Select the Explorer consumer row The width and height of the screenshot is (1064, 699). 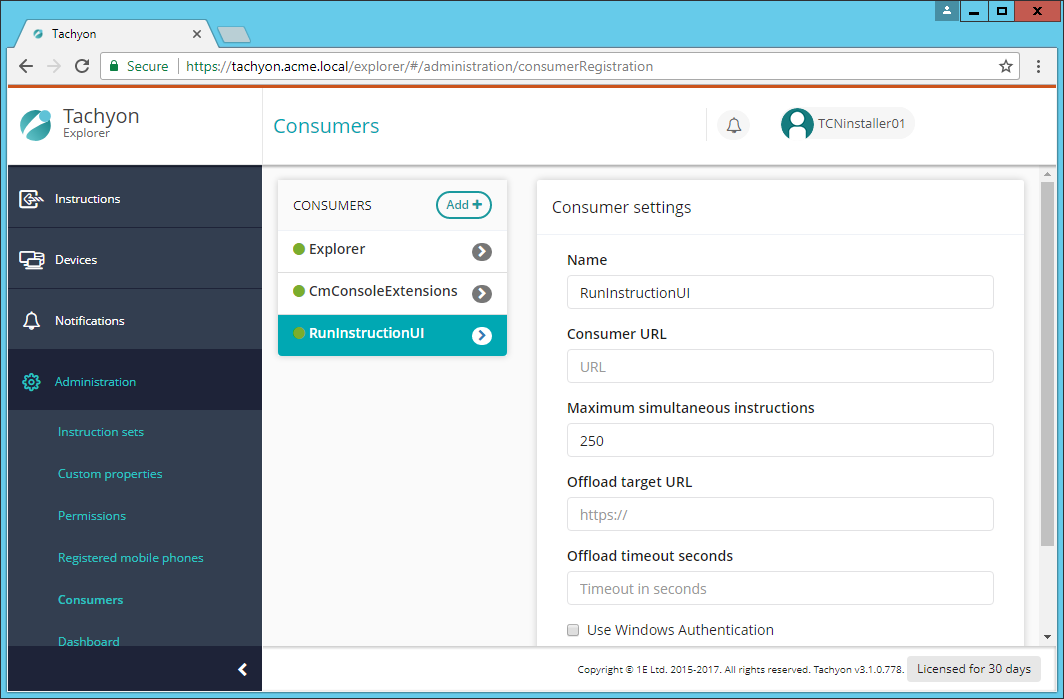(392, 251)
